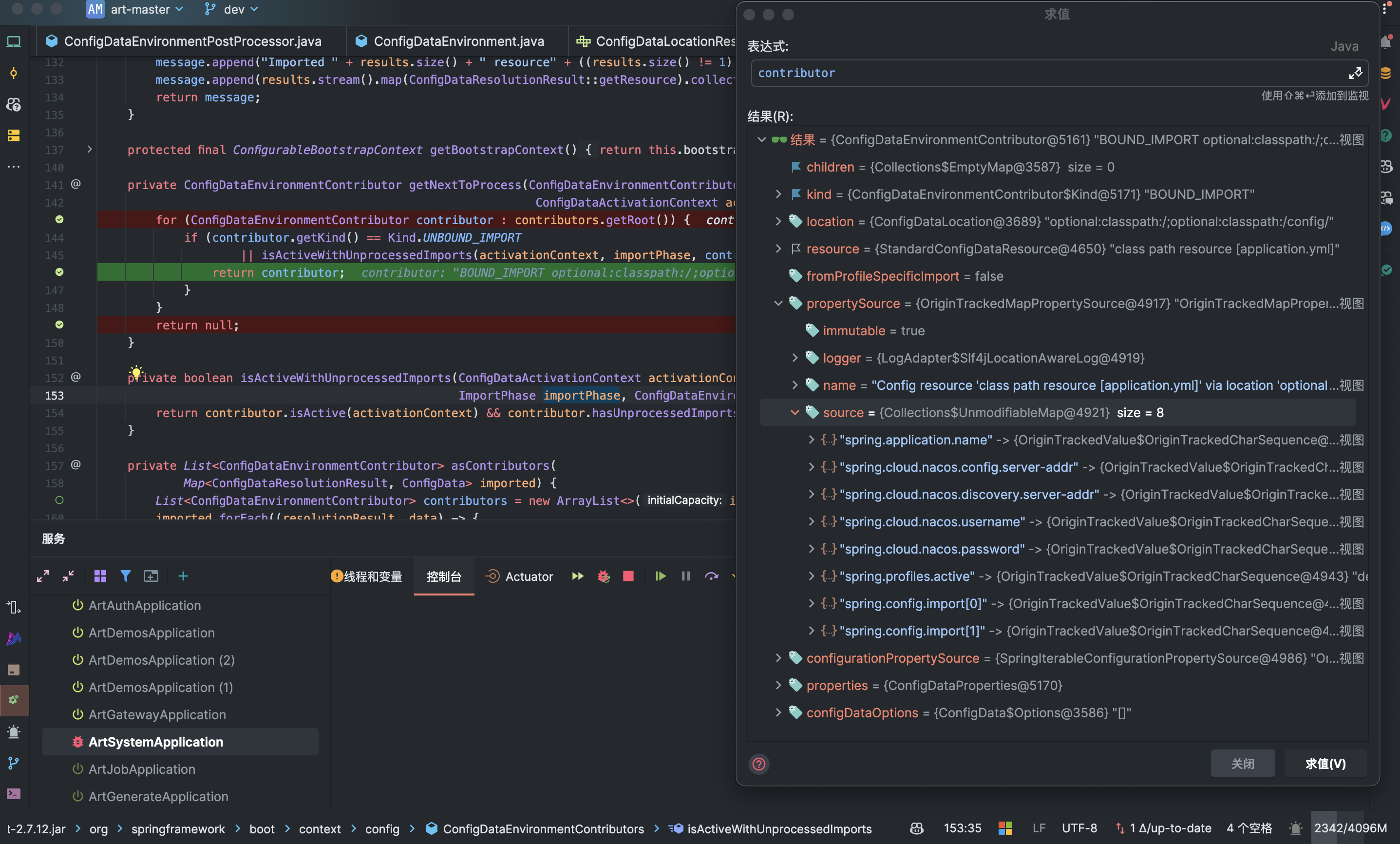
Task: Click Expand All icon in Services panel
Action: [x=42, y=576]
